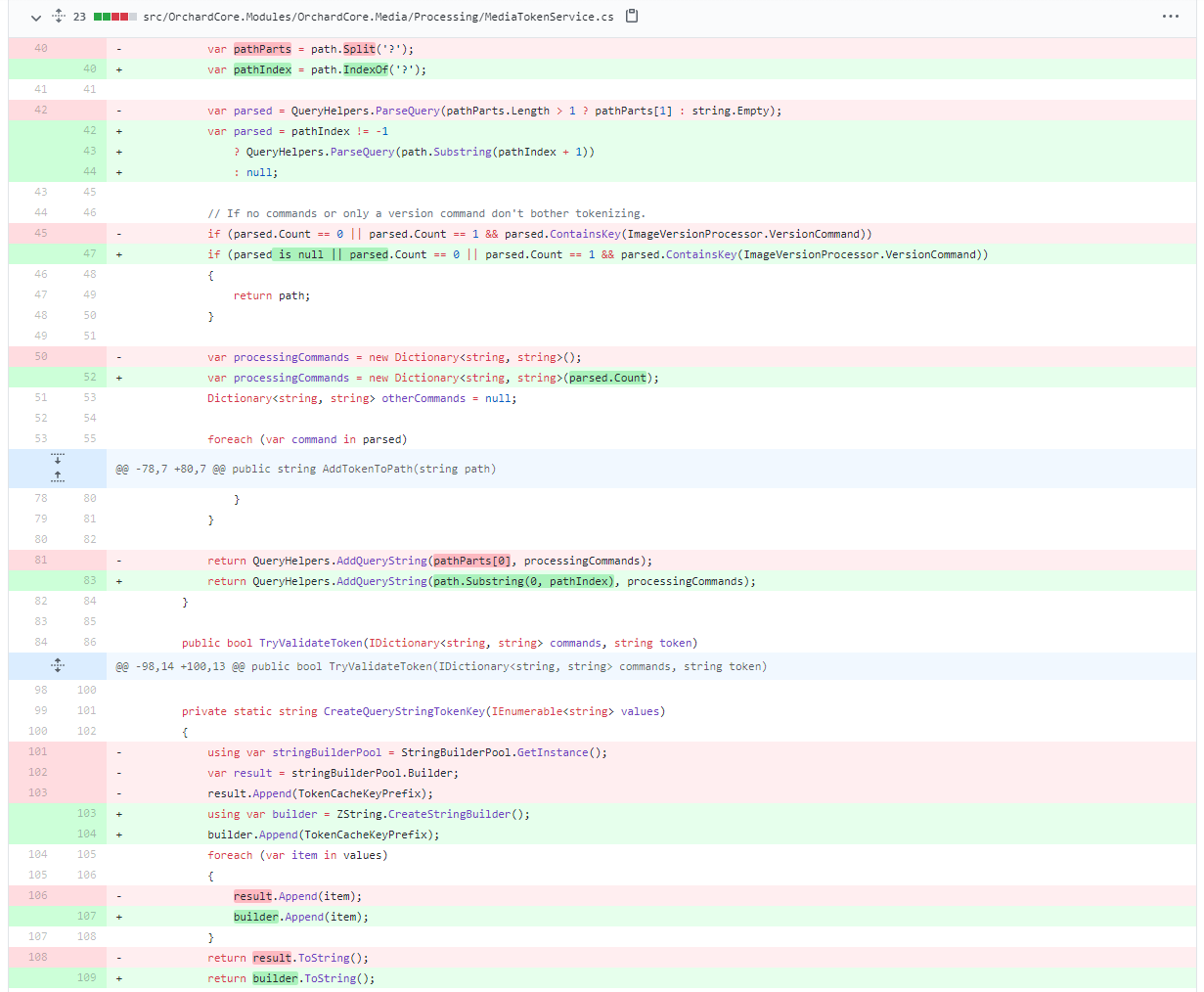The image size is (1204, 992).
Task: Click removed line number 45
Action: coord(40,234)
